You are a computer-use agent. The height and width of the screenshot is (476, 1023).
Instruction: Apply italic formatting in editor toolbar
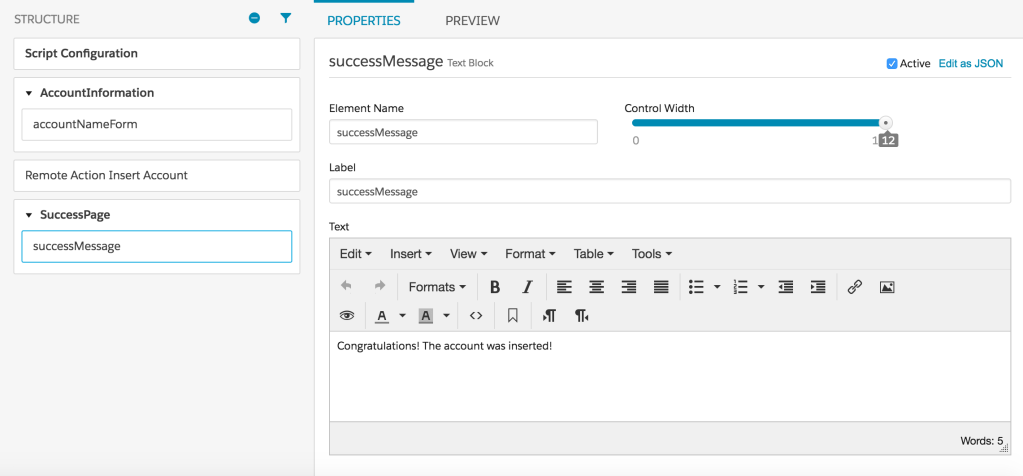click(x=527, y=287)
